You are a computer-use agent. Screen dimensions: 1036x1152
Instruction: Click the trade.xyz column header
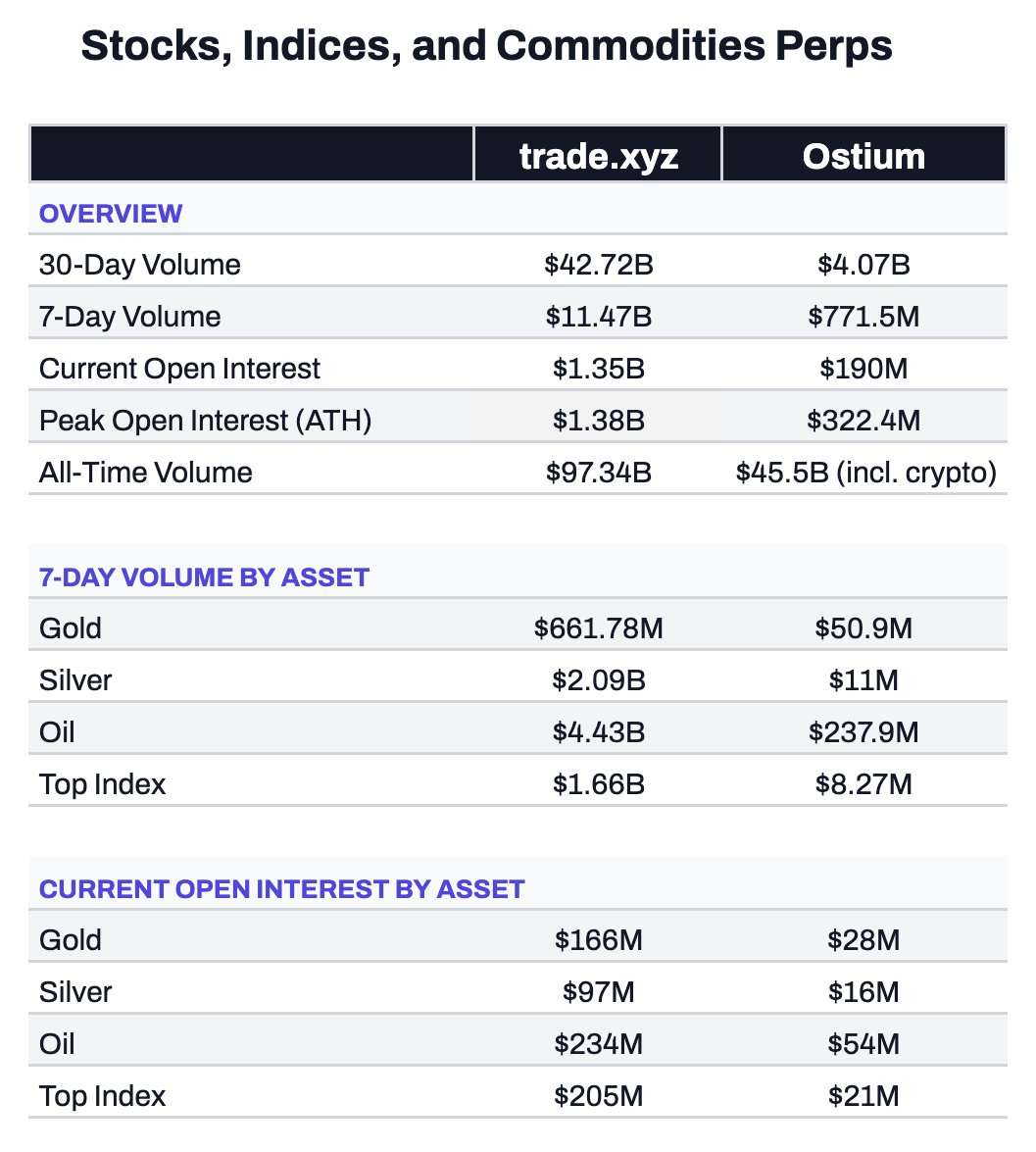tap(598, 156)
